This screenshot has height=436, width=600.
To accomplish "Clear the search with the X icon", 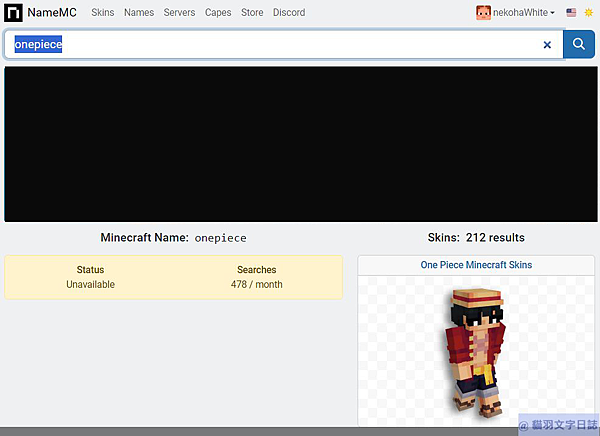I will tap(547, 45).
